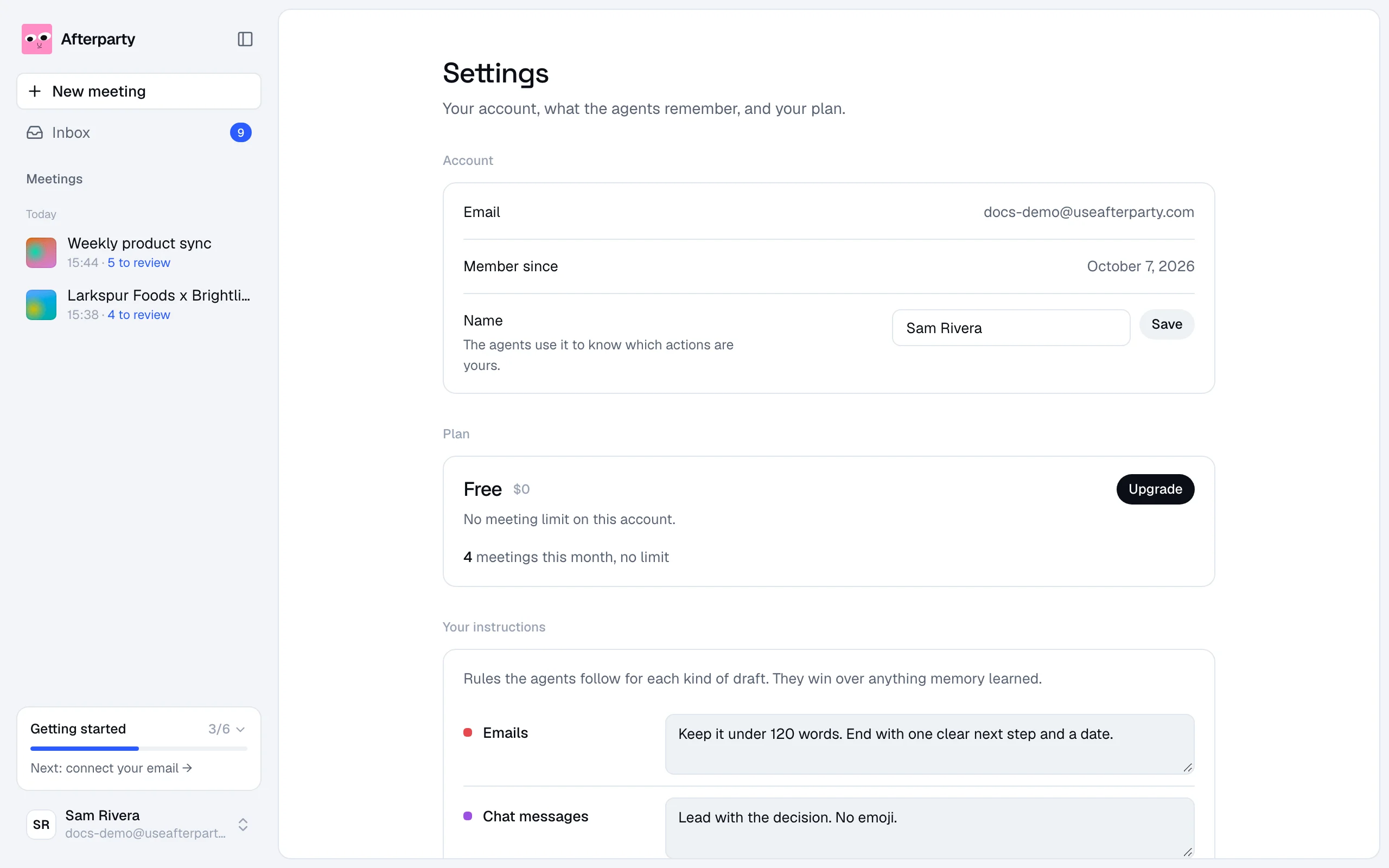Click the '4 to review' text

pos(139,315)
